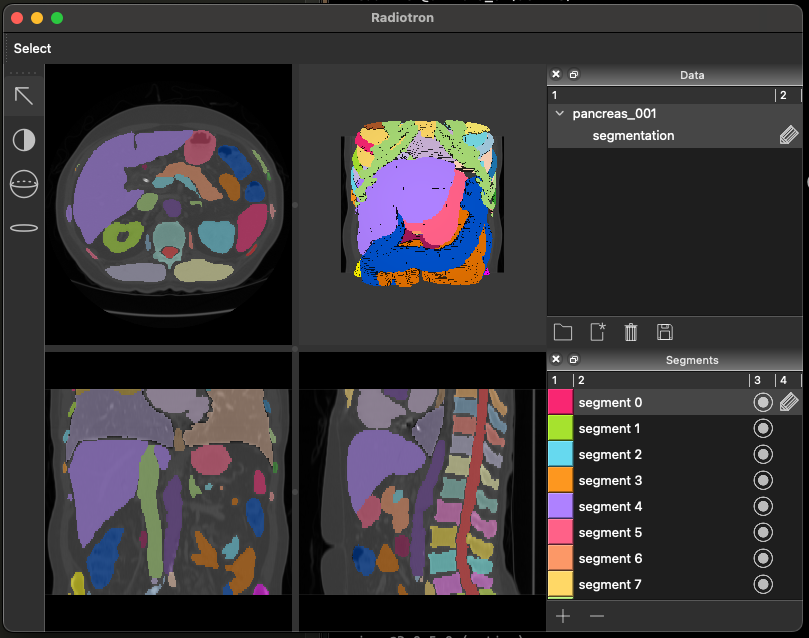Select the arrow pointer tool
This screenshot has height=638, width=809.
point(24,96)
